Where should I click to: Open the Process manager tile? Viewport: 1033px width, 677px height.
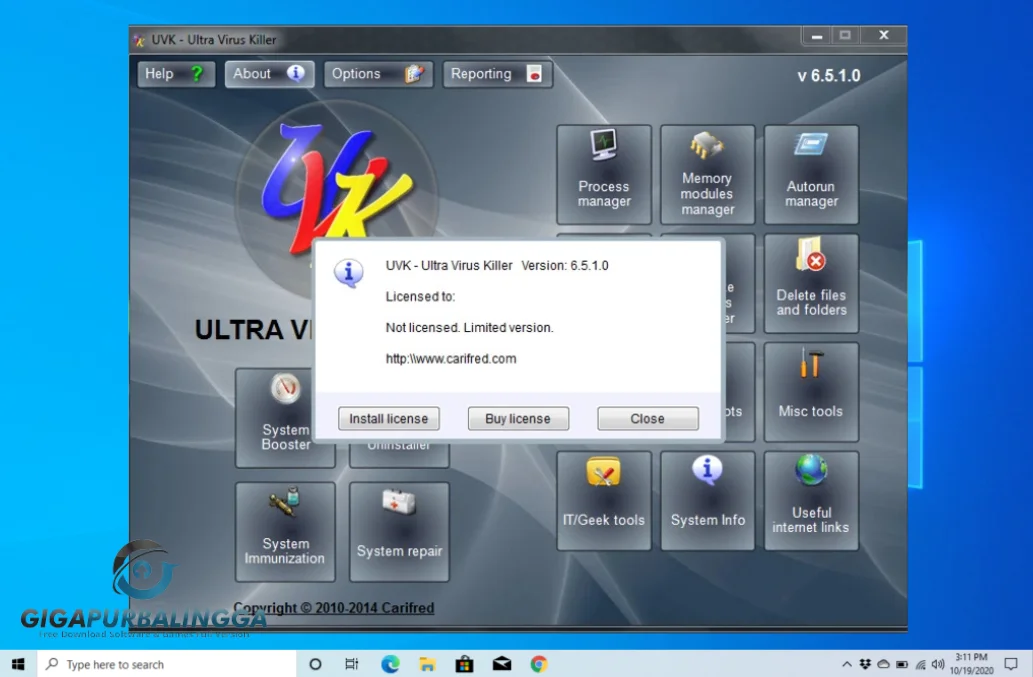(x=603, y=175)
